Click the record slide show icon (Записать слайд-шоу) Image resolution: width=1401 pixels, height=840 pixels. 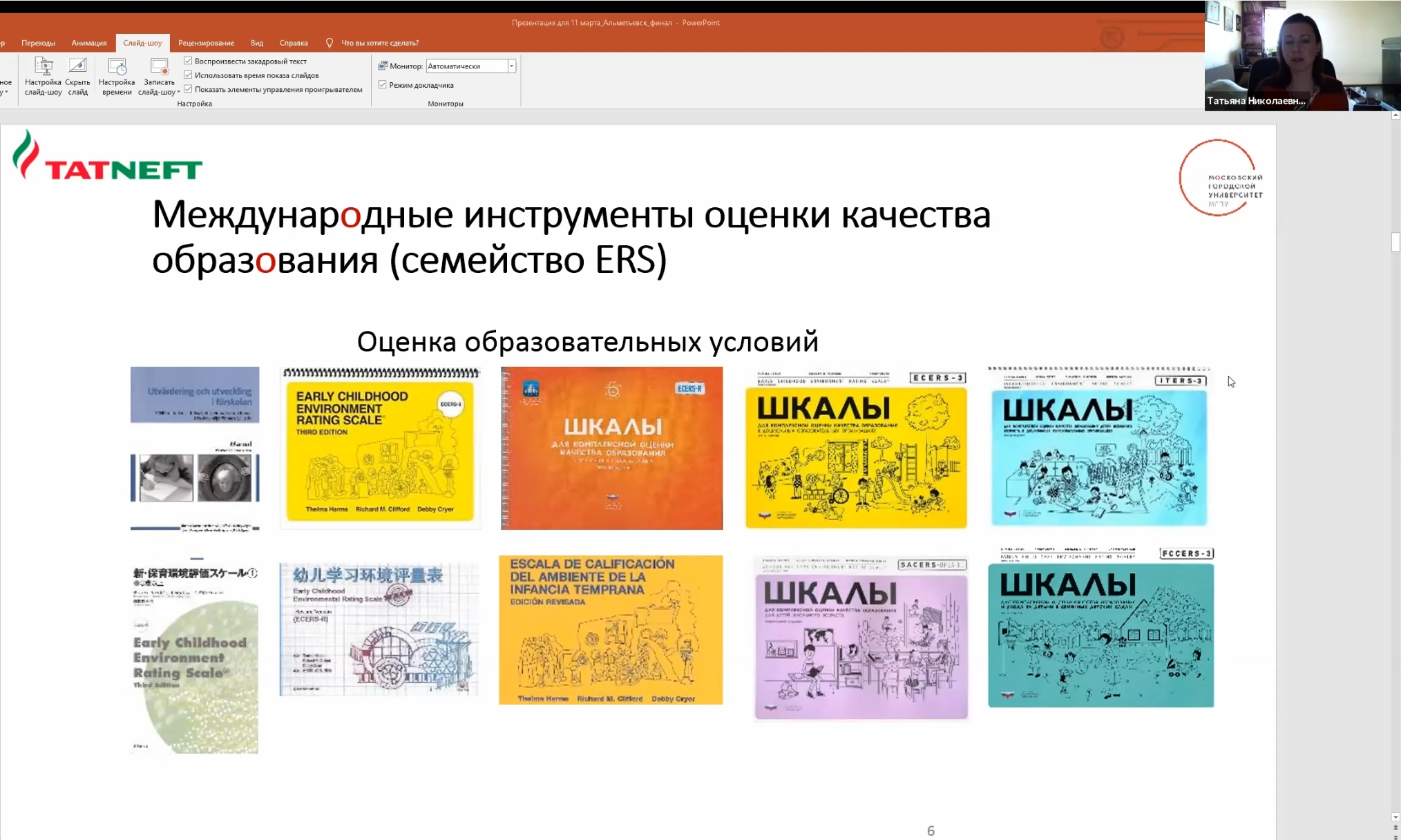(159, 68)
